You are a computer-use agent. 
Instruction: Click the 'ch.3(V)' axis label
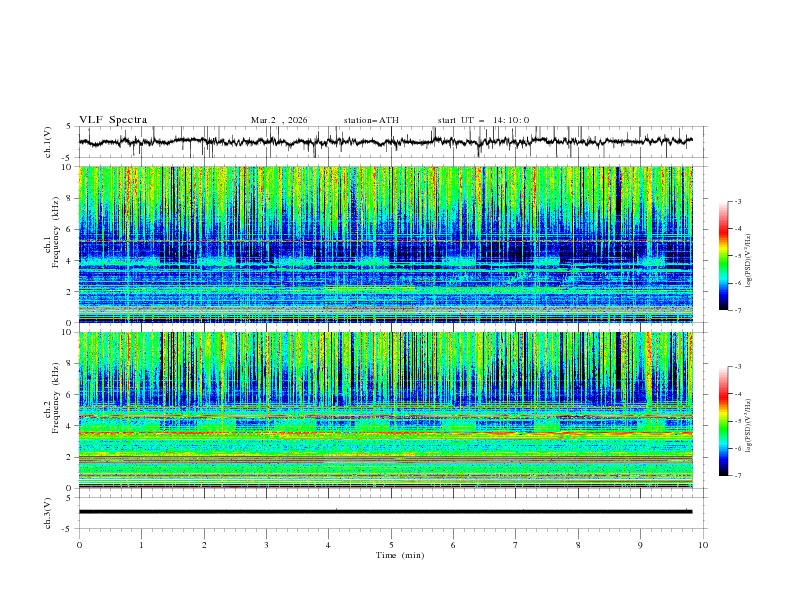(x=48, y=513)
